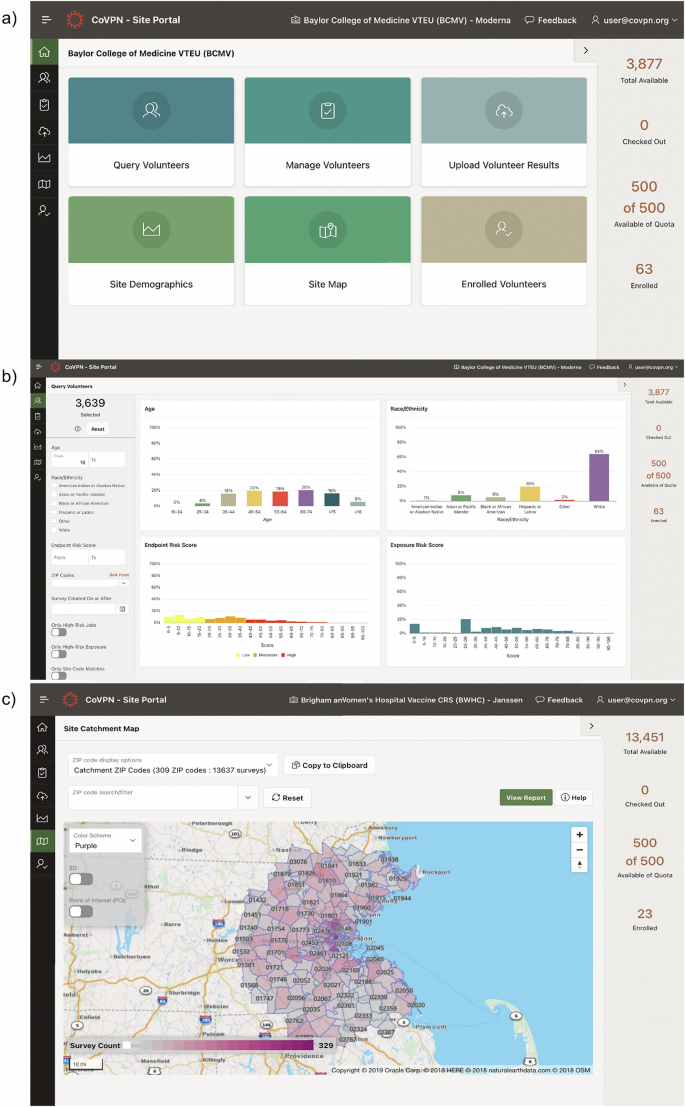
Task: Click hamburger menu icon in panel a header
Action: pyautogui.click(x=46, y=20)
